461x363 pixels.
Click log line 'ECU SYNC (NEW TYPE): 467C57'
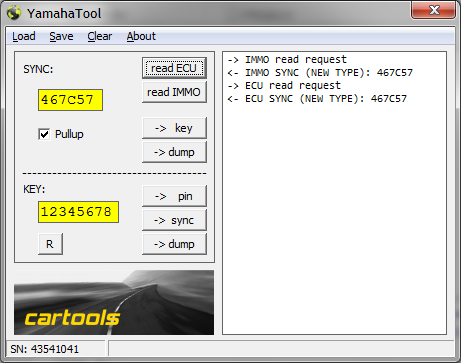coord(317,99)
